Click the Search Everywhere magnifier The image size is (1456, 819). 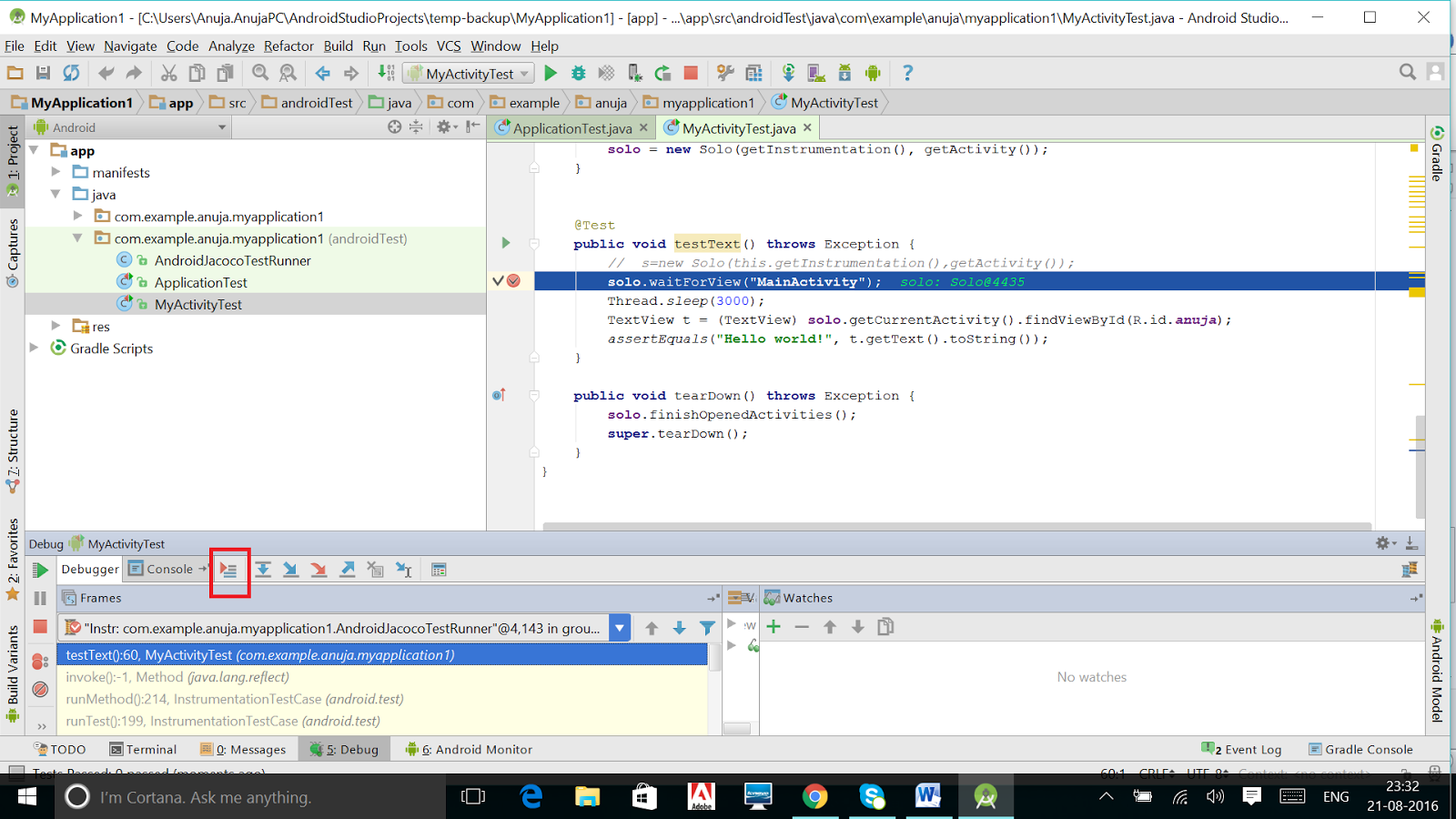point(1408,72)
